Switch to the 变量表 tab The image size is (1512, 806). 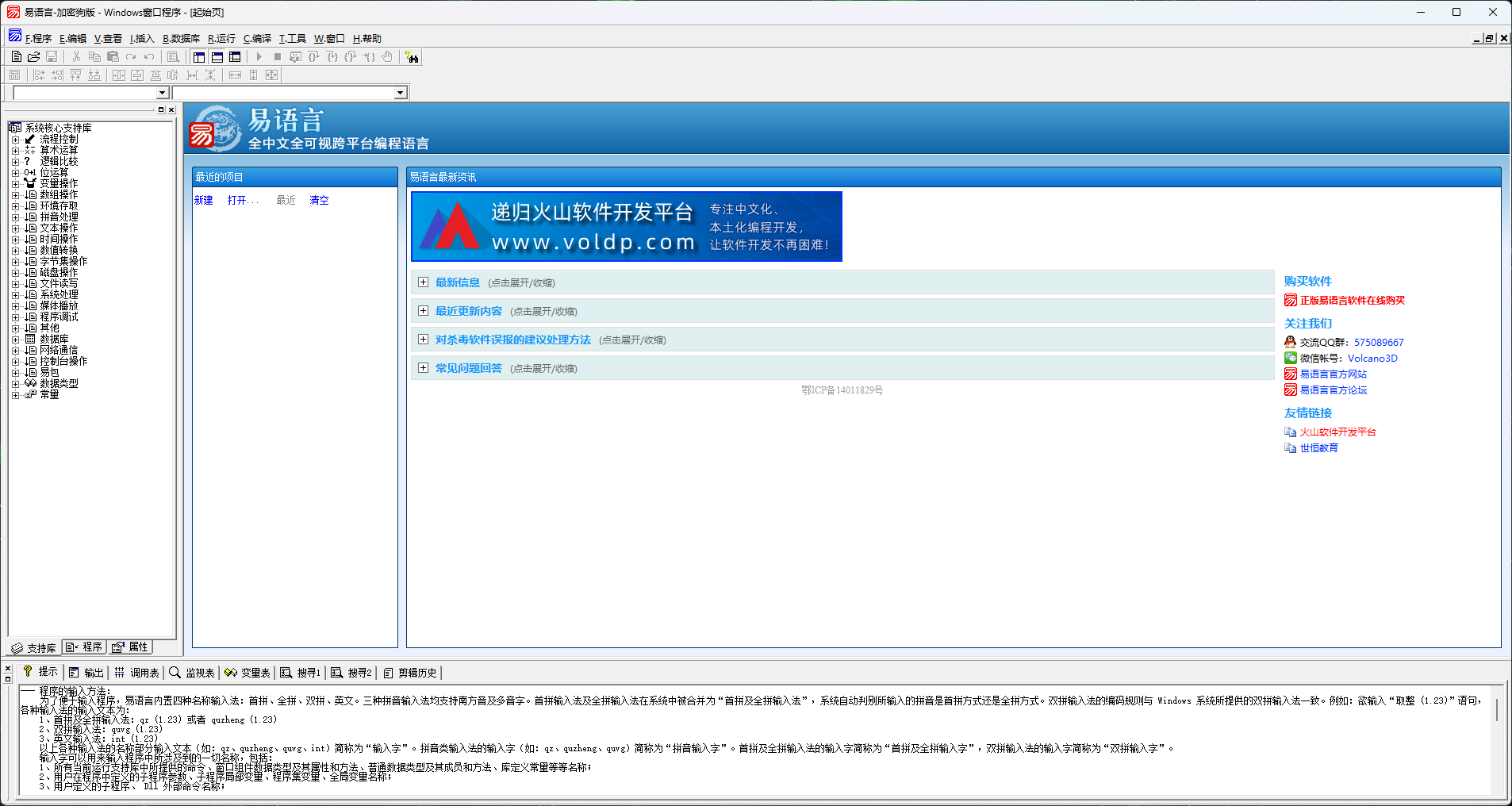(x=248, y=673)
